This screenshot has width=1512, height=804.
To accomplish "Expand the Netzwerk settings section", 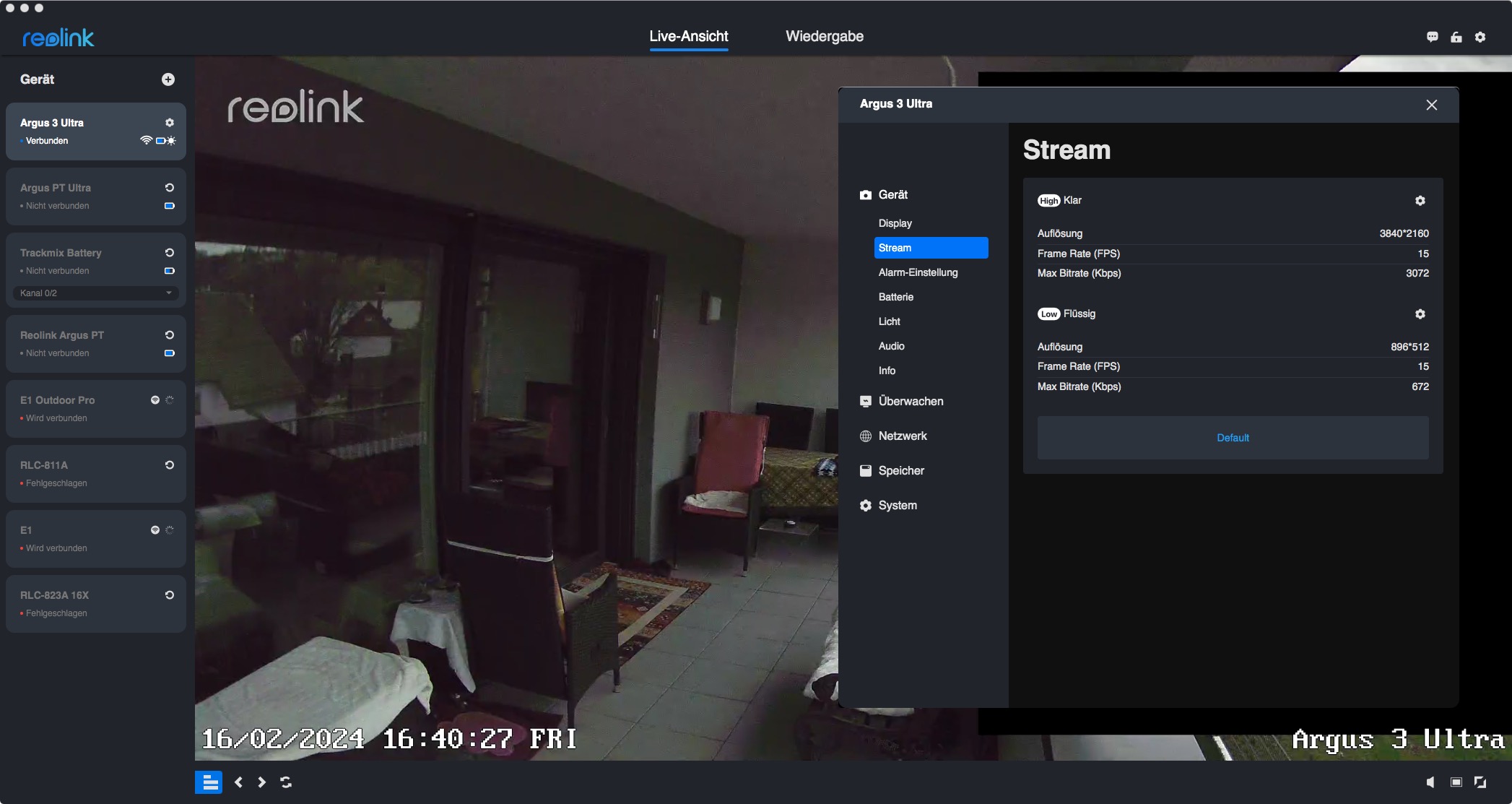I will [x=903, y=436].
